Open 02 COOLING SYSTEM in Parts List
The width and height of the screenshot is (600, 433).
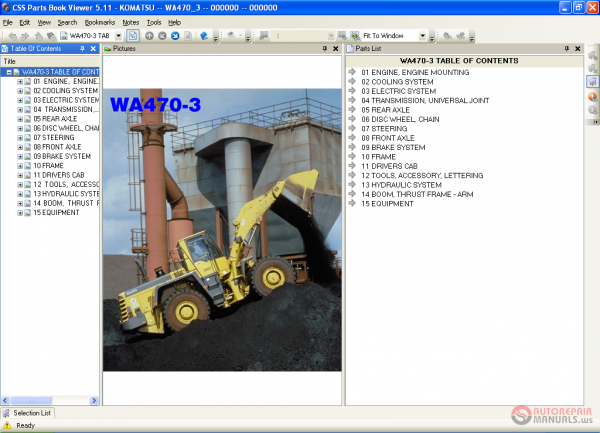click(397, 82)
